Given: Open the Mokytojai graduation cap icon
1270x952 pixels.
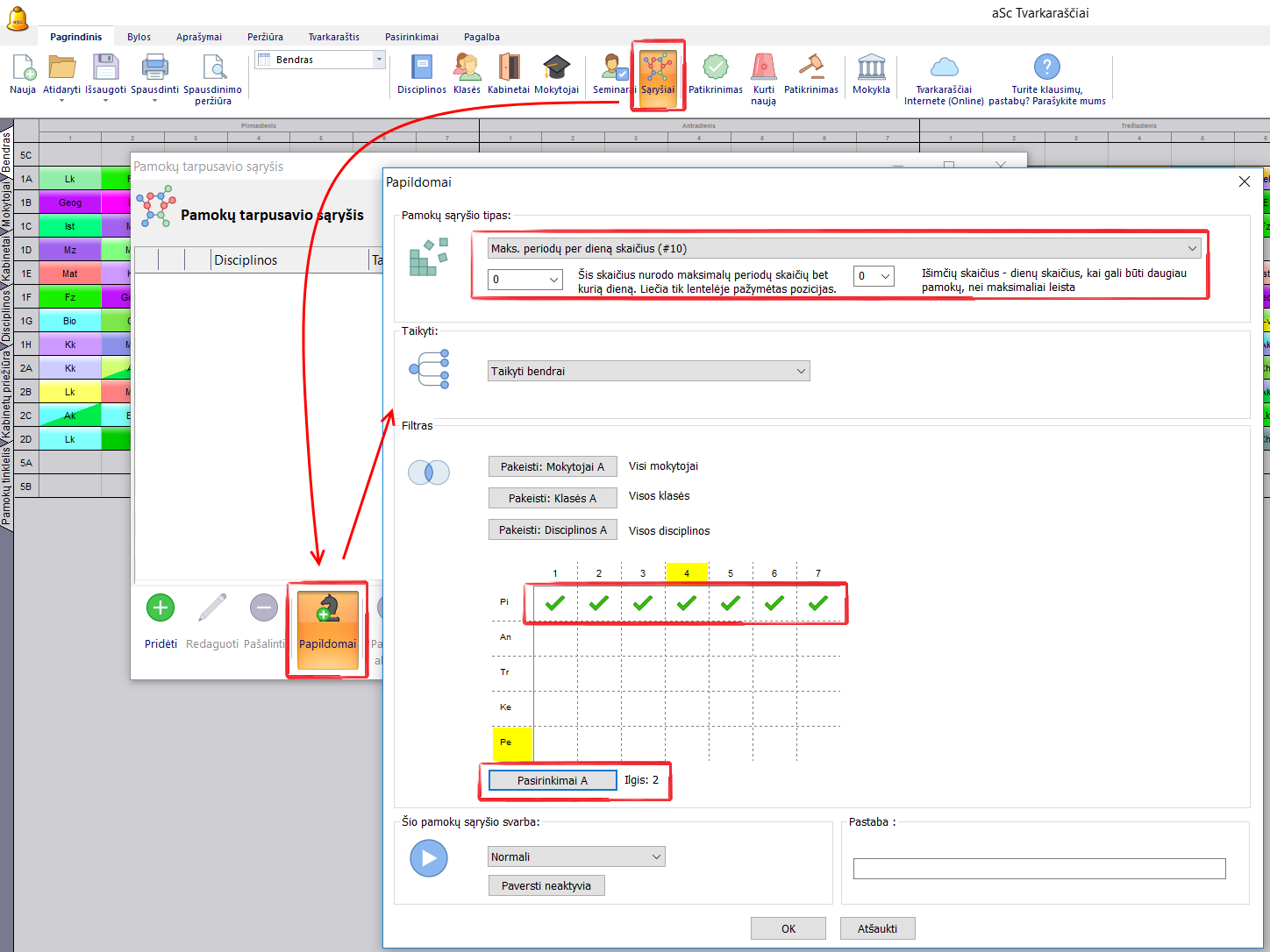Looking at the screenshot, I should 556,68.
